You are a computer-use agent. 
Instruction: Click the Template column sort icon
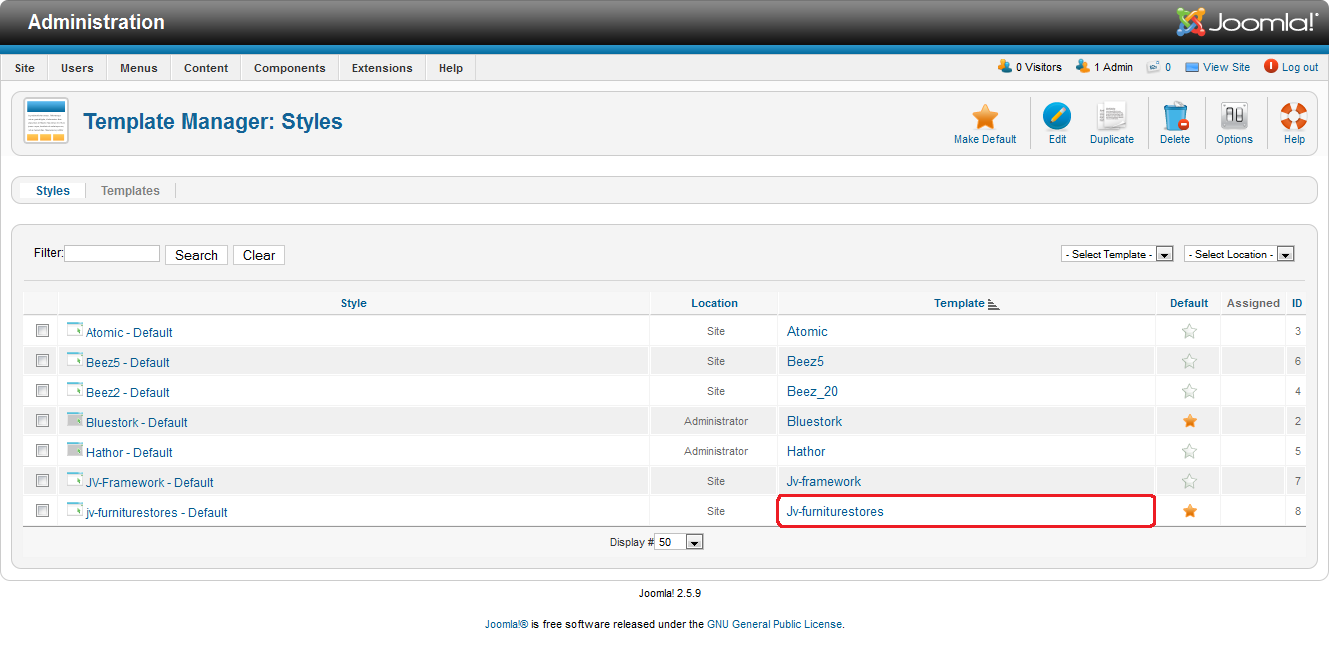[993, 304]
